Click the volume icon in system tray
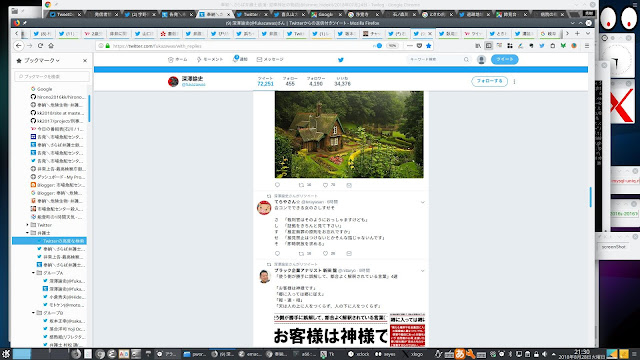The height and width of the screenshot is (360, 640). (x=544, y=354)
